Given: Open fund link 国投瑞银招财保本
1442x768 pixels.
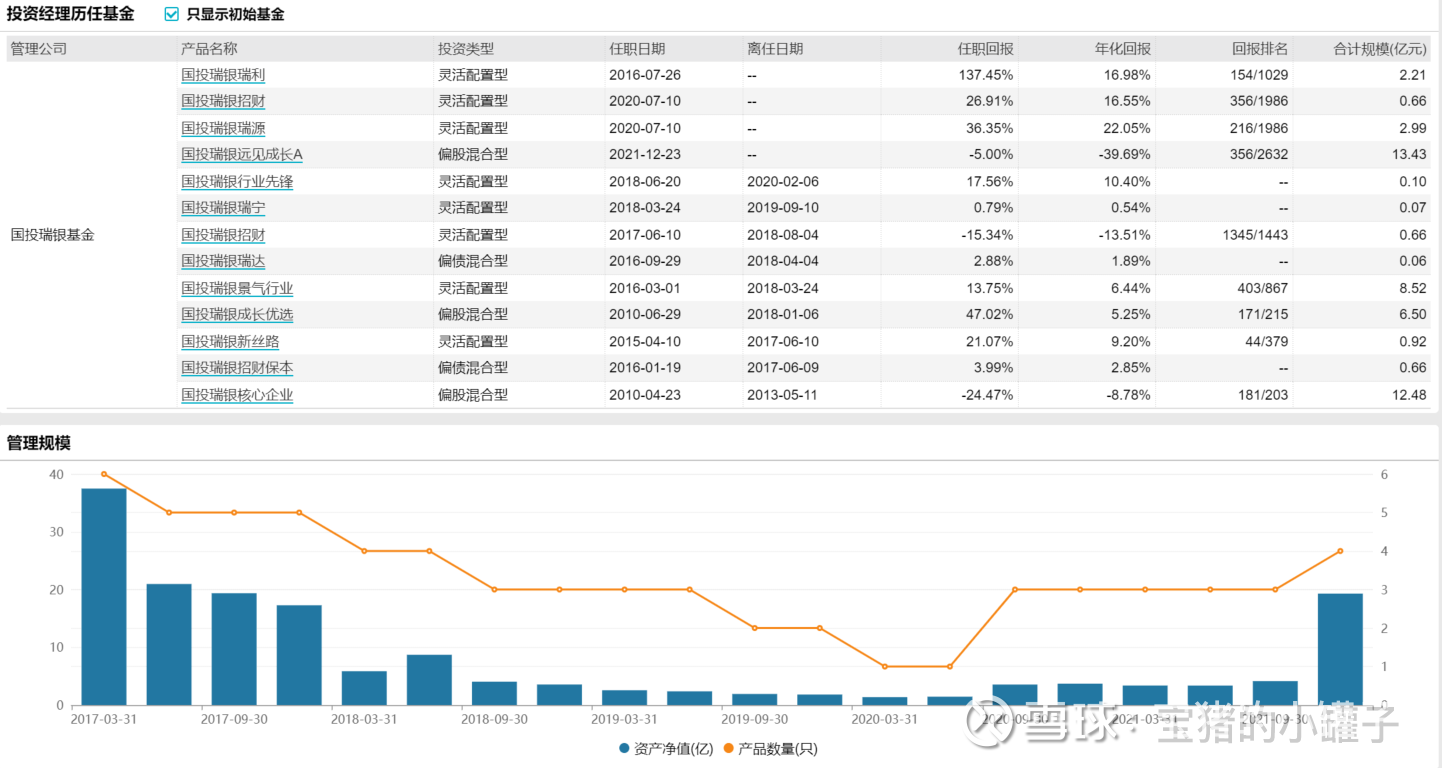Looking at the screenshot, I should (237, 368).
